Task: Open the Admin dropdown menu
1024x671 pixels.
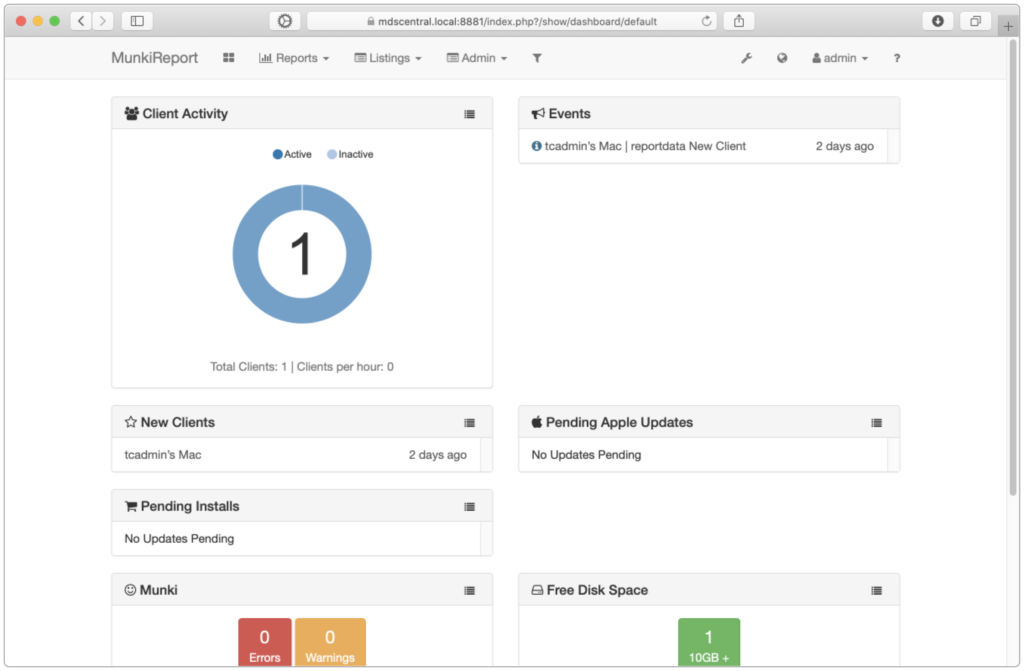Action: click(x=477, y=58)
